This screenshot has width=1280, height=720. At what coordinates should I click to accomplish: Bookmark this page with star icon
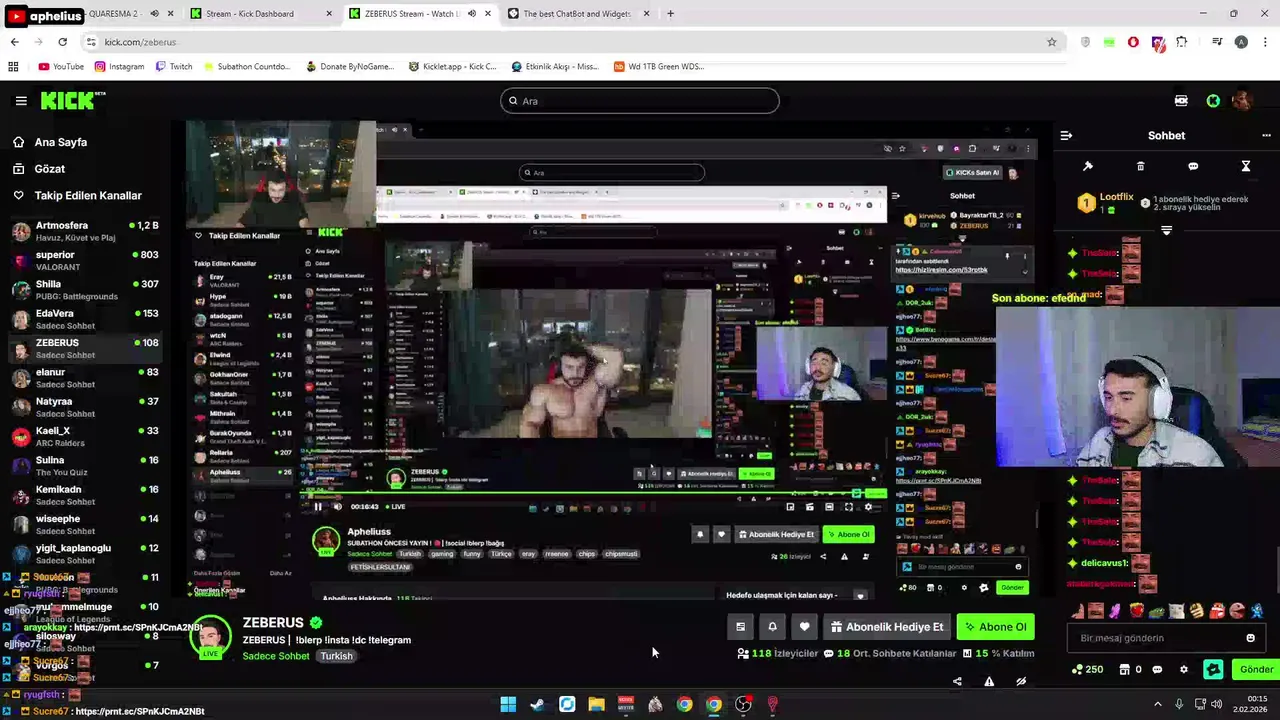pos(1051,42)
